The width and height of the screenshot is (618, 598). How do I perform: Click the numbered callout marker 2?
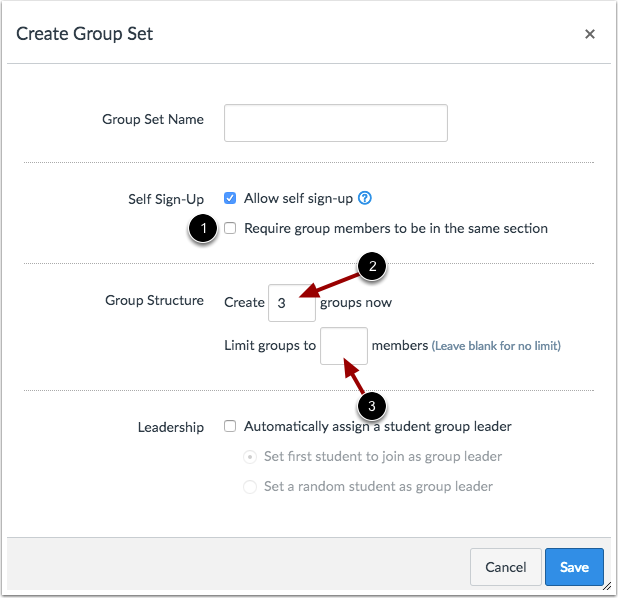point(372,266)
